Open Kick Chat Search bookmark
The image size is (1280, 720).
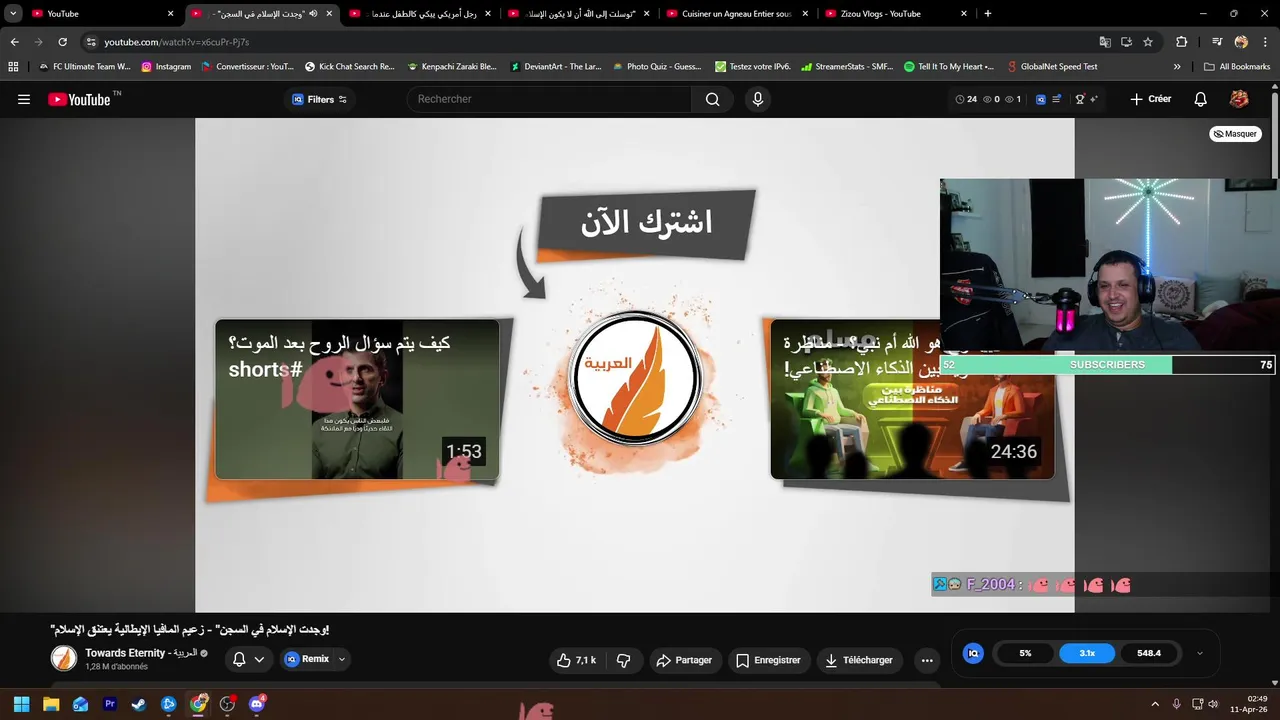[x=349, y=67]
